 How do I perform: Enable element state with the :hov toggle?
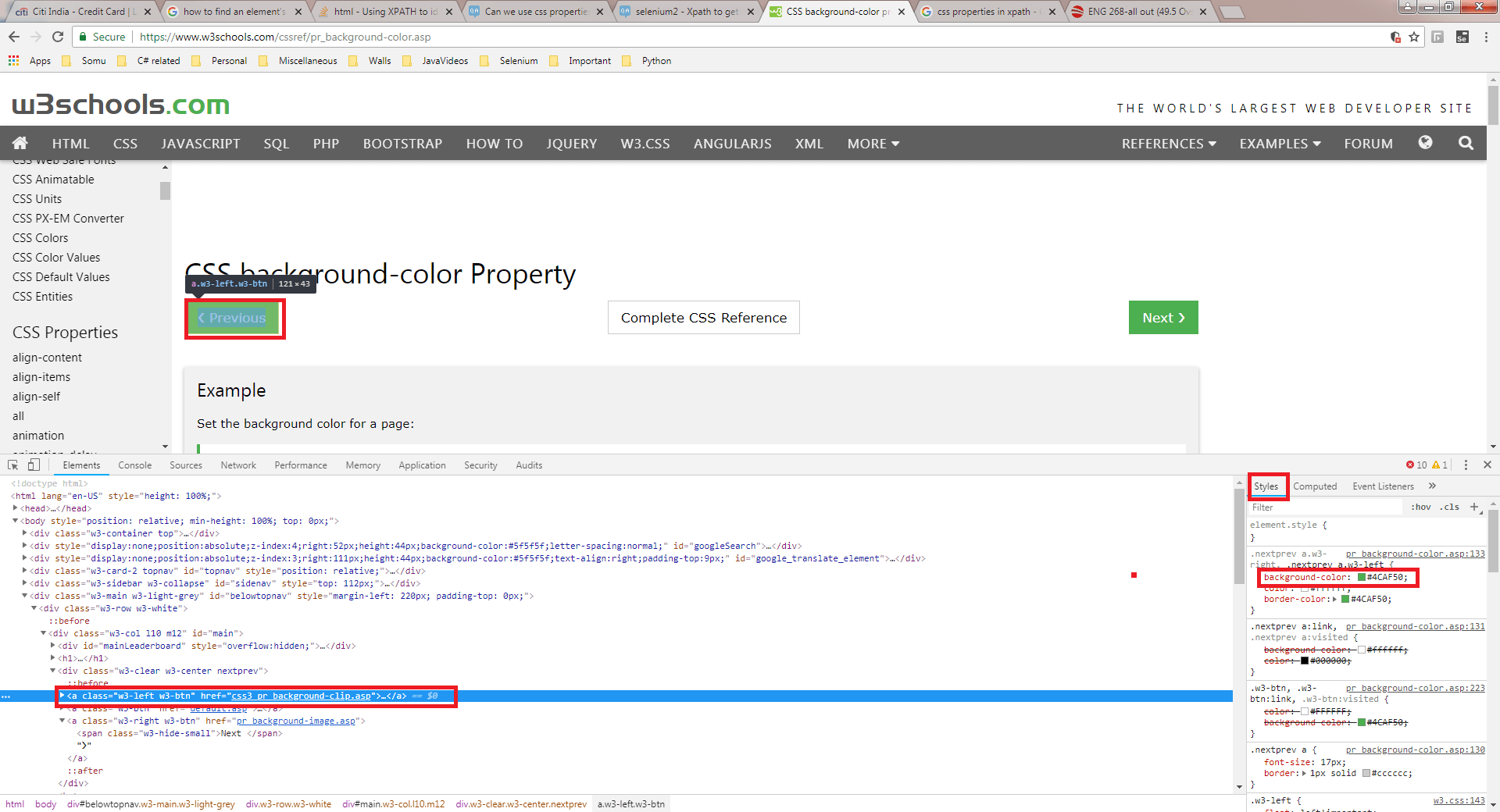pyautogui.click(x=1420, y=507)
